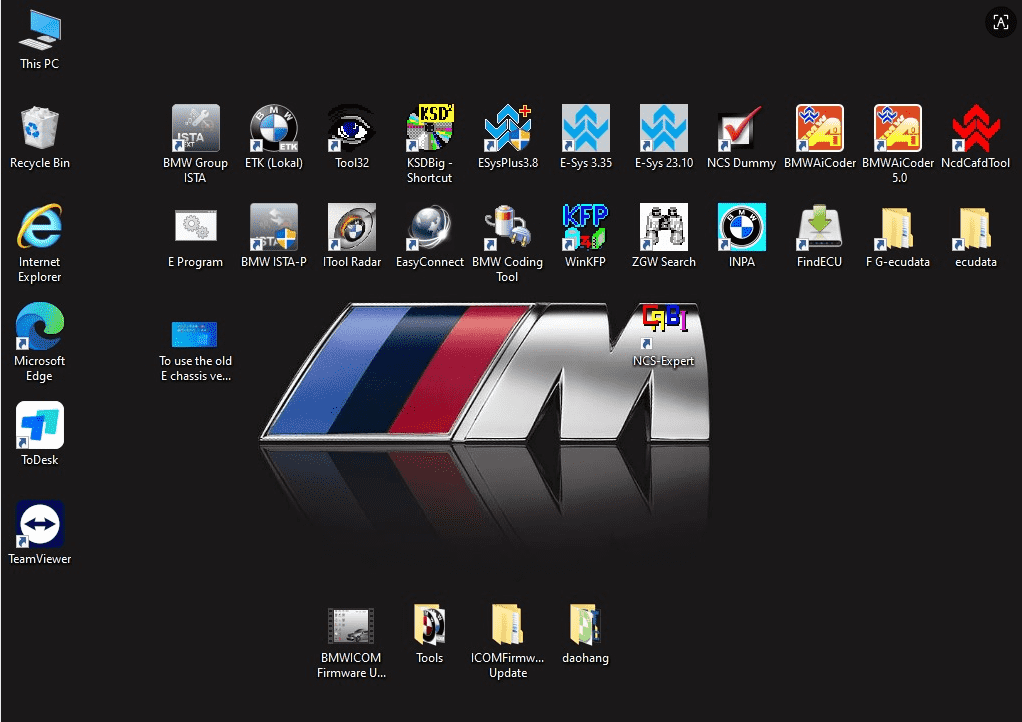
Task: Click the NCS-Expert shortcut icon
Action: 664,327
